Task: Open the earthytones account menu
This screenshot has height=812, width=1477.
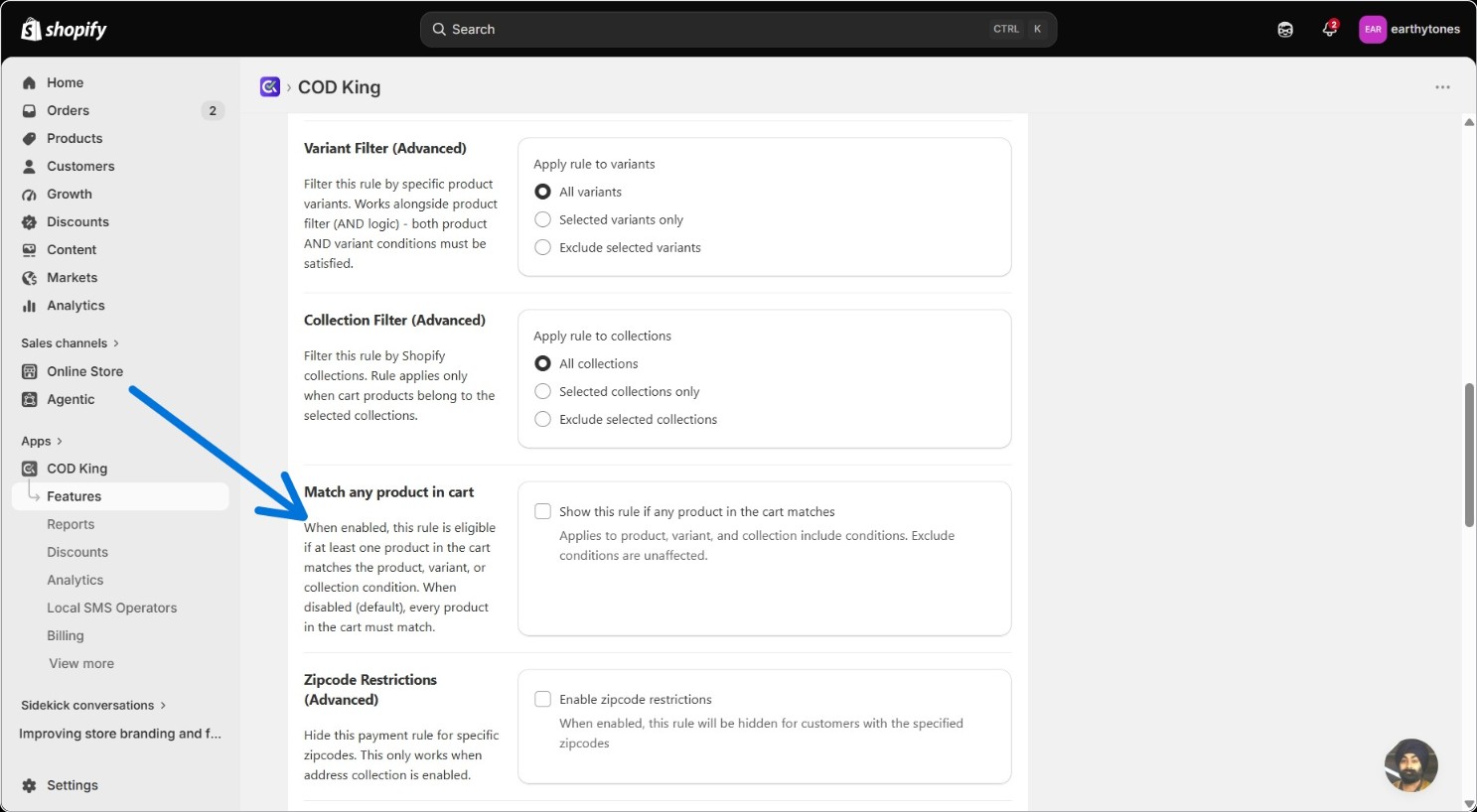Action: [x=1409, y=30]
